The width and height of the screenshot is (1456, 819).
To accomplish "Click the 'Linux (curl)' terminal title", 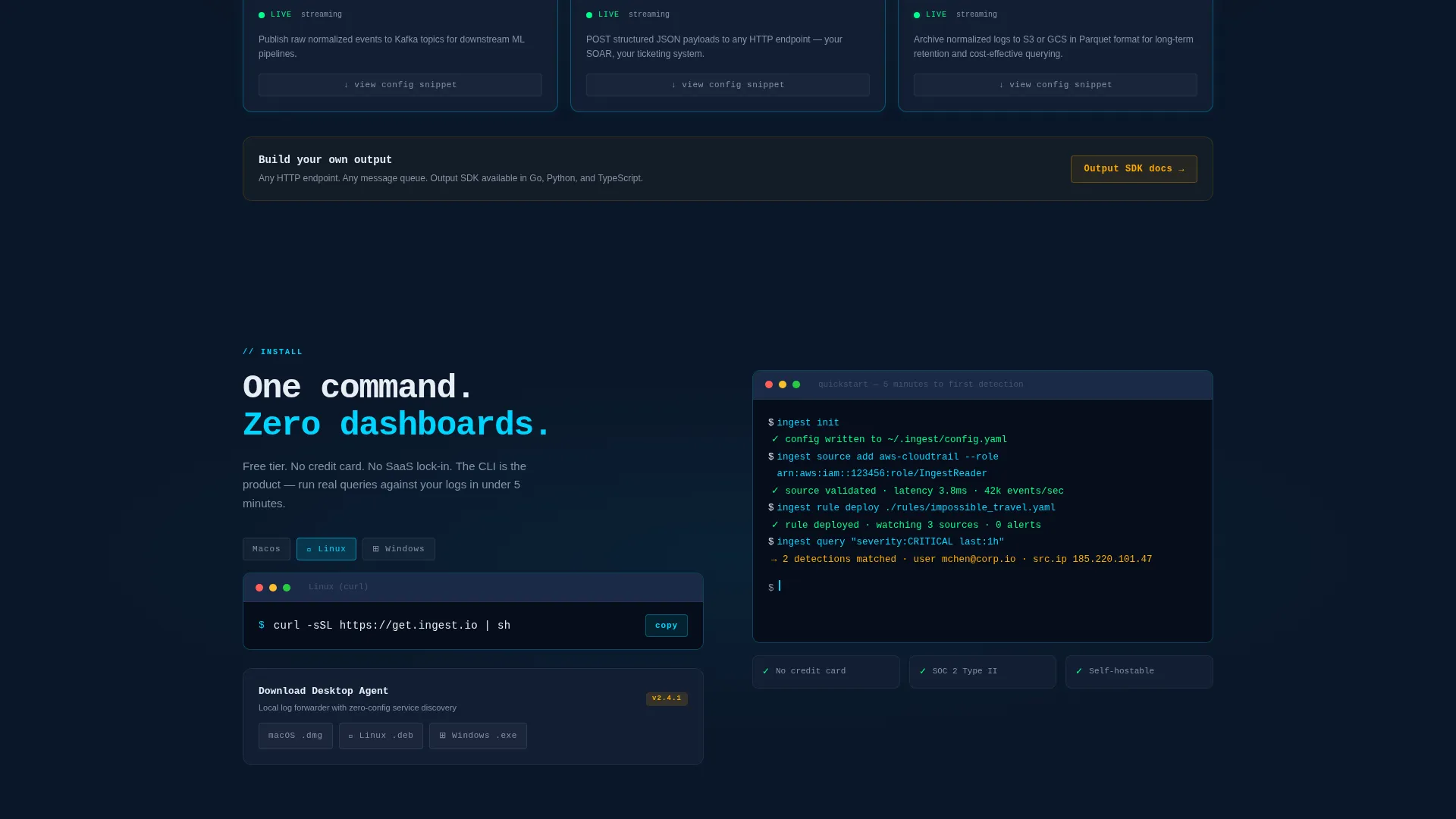I will [338, 587].
